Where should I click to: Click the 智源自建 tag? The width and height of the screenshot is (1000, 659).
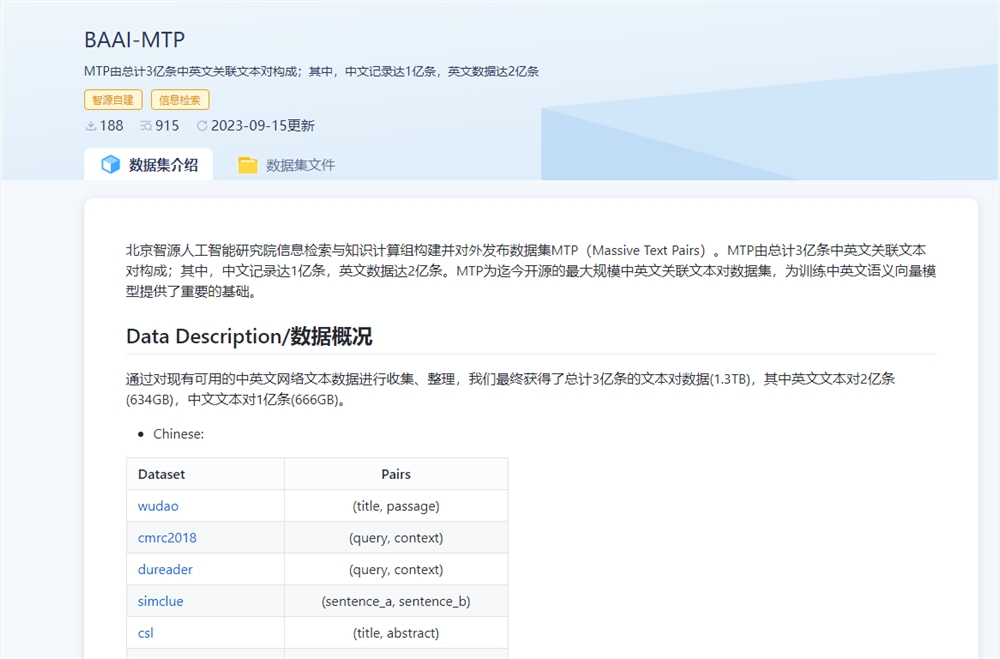click(x=113, y=99)
